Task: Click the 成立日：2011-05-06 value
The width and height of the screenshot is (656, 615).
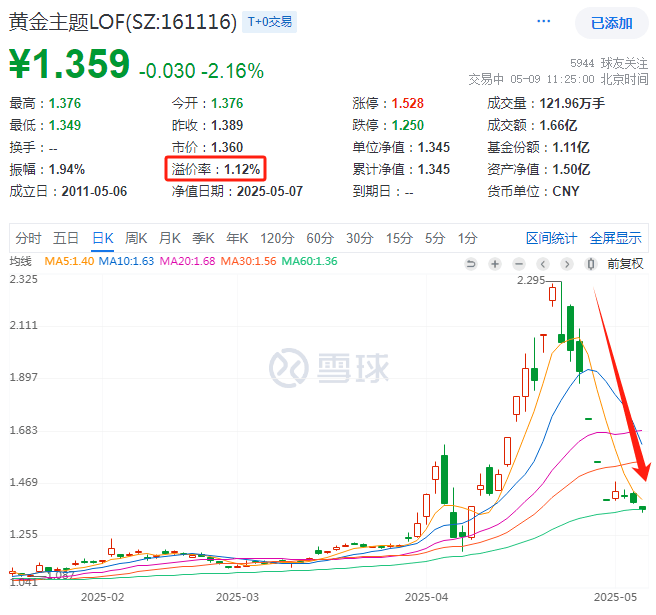Action: pos(68,192)
